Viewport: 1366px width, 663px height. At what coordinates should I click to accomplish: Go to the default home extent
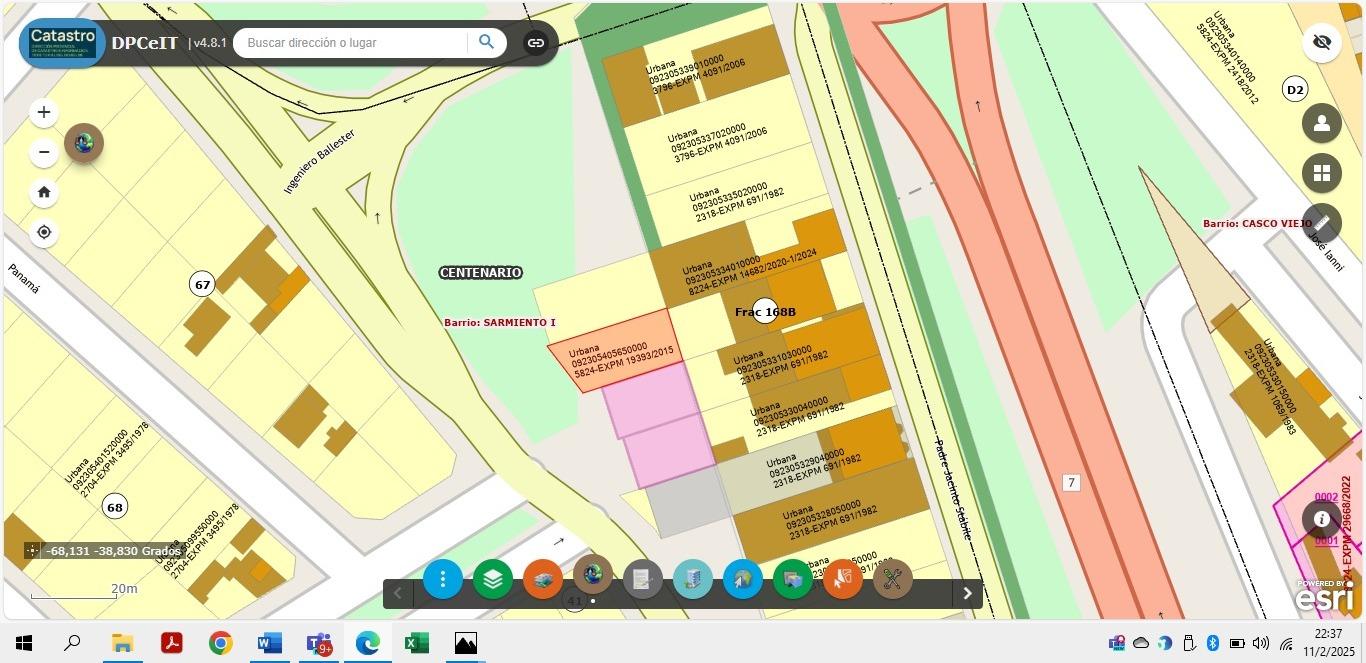[x=44, y=192]
